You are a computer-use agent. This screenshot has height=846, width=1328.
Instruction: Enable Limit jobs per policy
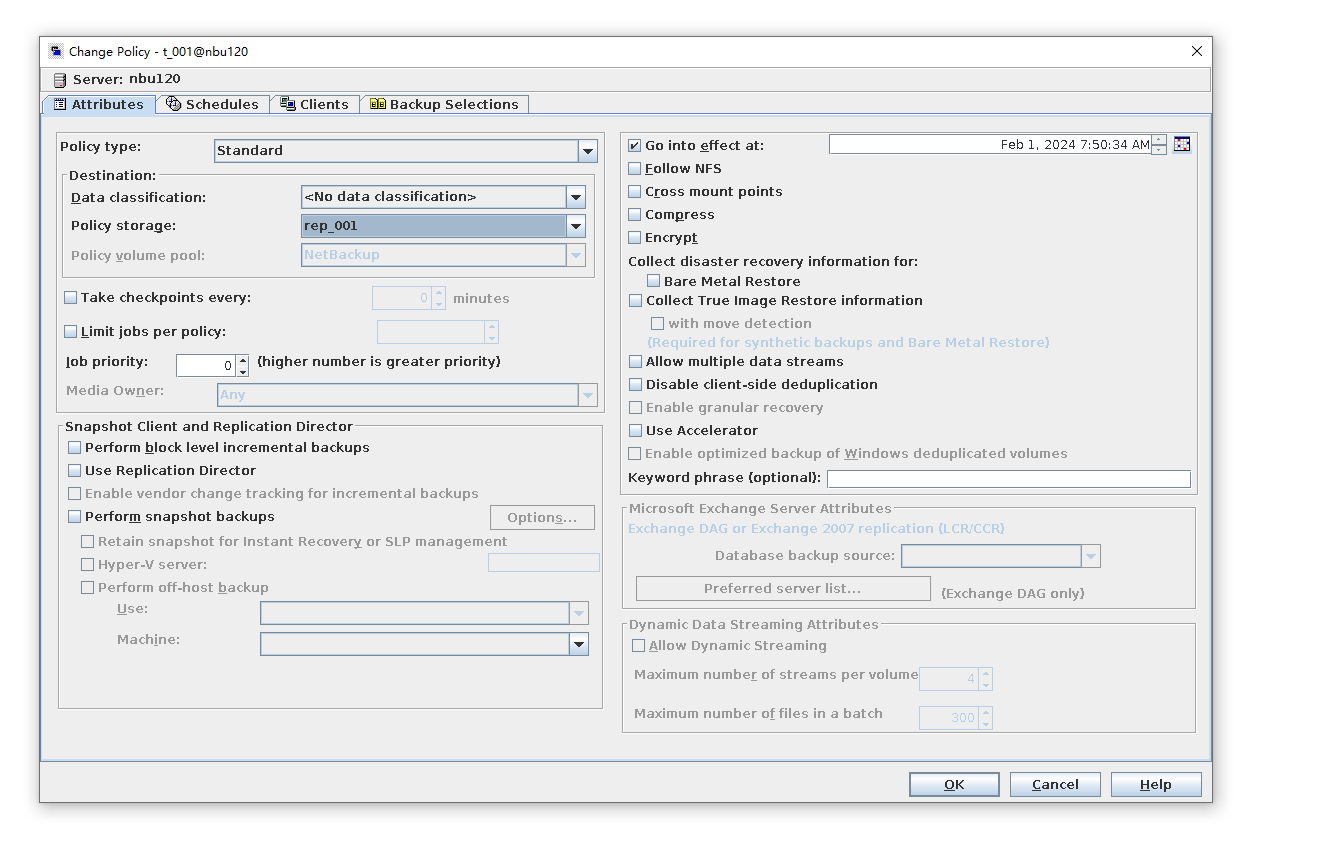click(x=71, y=332)
